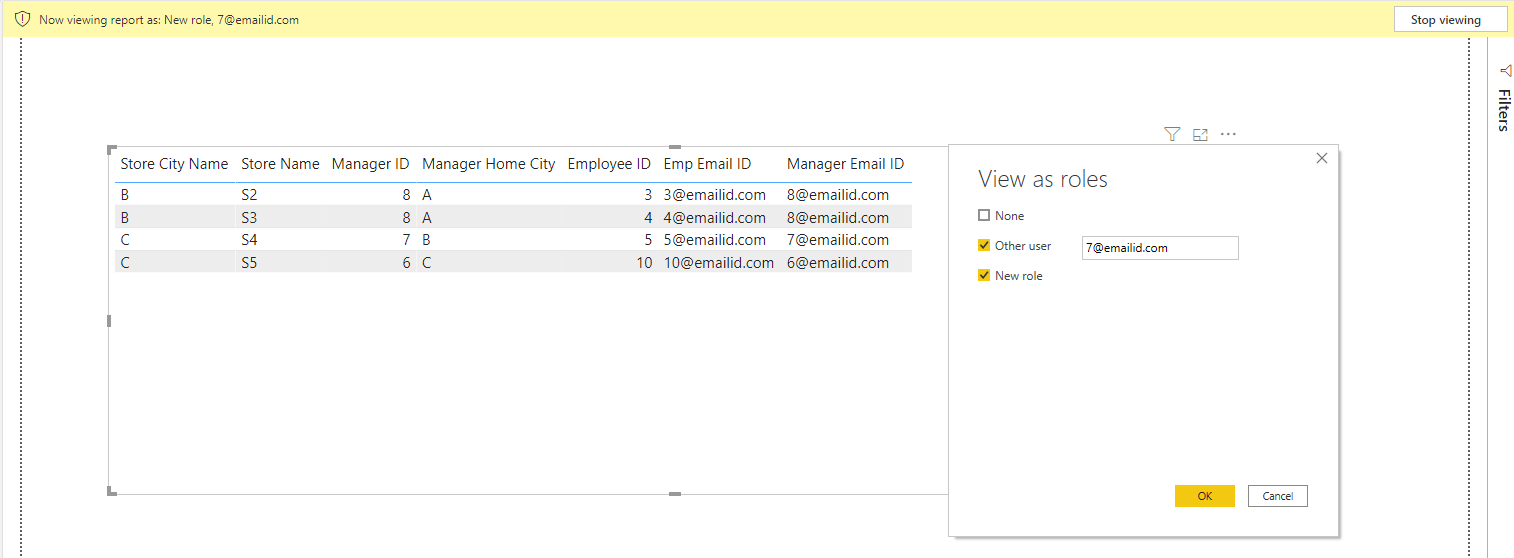This screenshot has width=1514, height=558.
Task: Select the 4@emailid.com cell
Action: (714, 218)
